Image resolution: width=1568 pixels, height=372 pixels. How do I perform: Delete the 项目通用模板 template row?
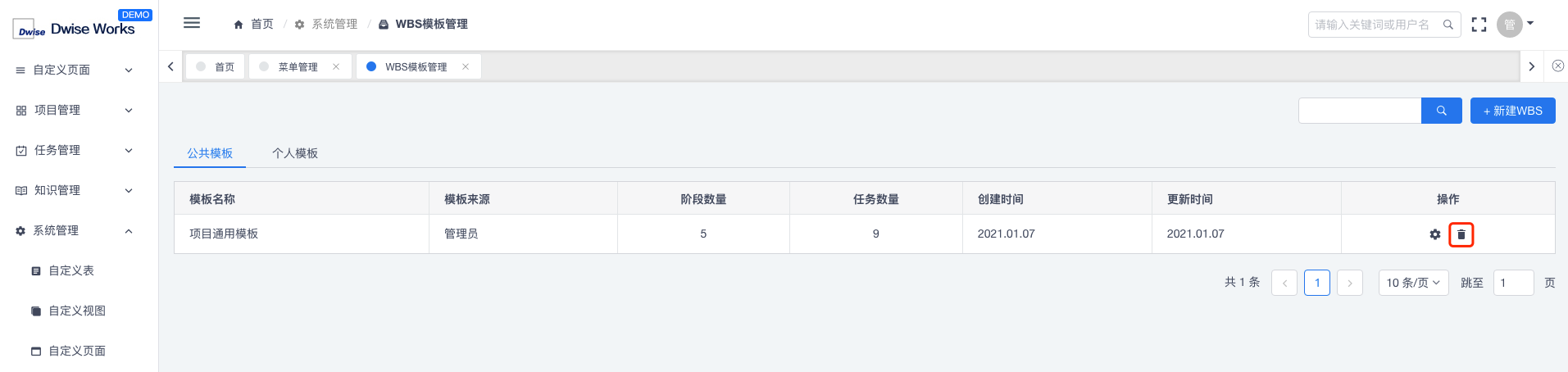pos(1461,234)
